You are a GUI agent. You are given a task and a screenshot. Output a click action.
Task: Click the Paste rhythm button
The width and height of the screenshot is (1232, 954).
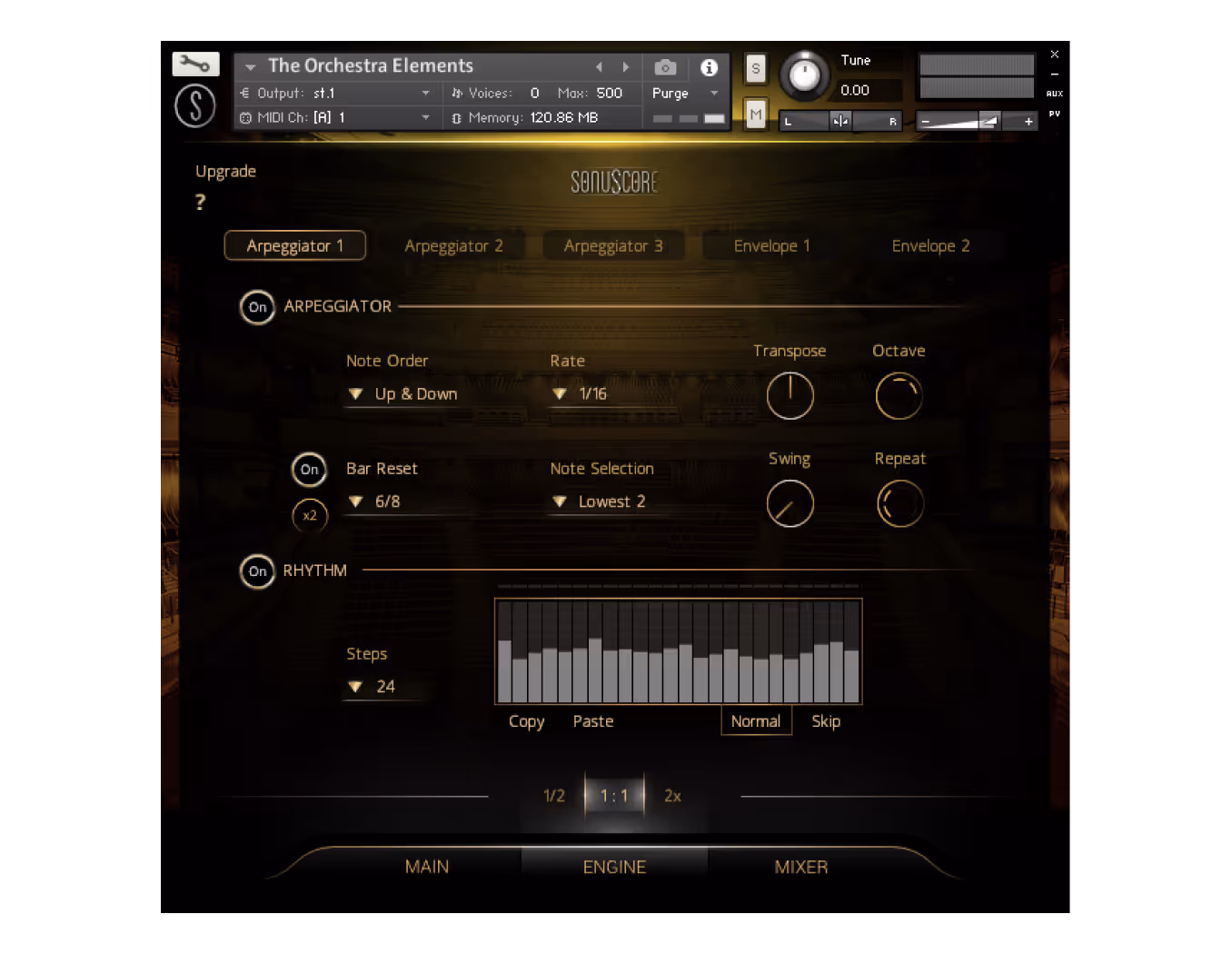point(593,721)
